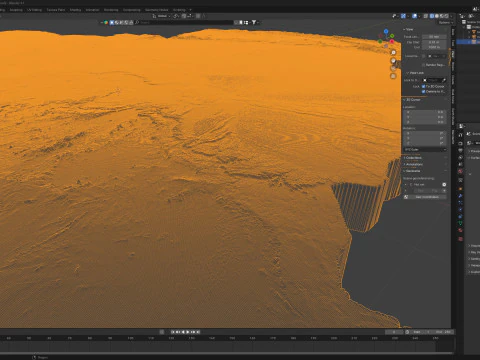This screenshot has height=360, width=480.
Task: Click the gear icon in the Geoscene panel
Action: 444,184
